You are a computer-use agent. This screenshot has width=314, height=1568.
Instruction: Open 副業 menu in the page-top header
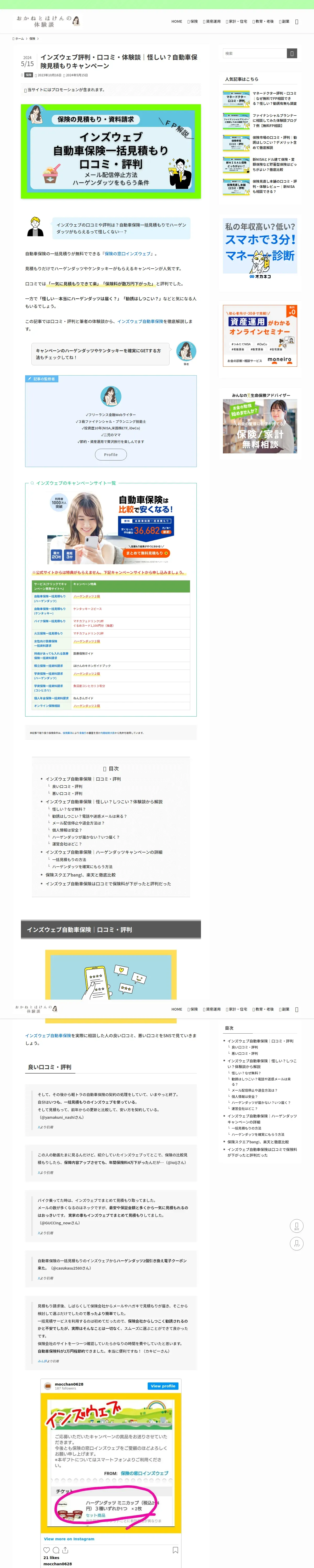click(x=284, y=21)
